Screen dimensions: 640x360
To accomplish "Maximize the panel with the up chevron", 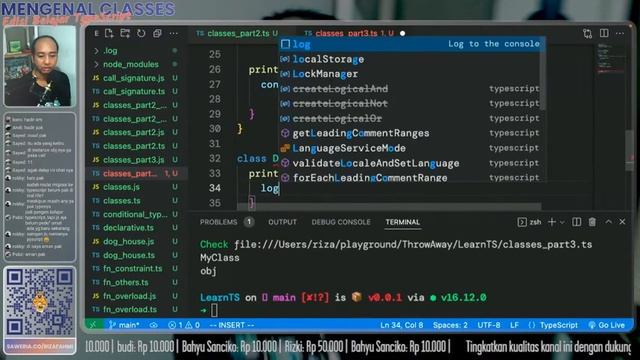I will (x=609, y=222).
